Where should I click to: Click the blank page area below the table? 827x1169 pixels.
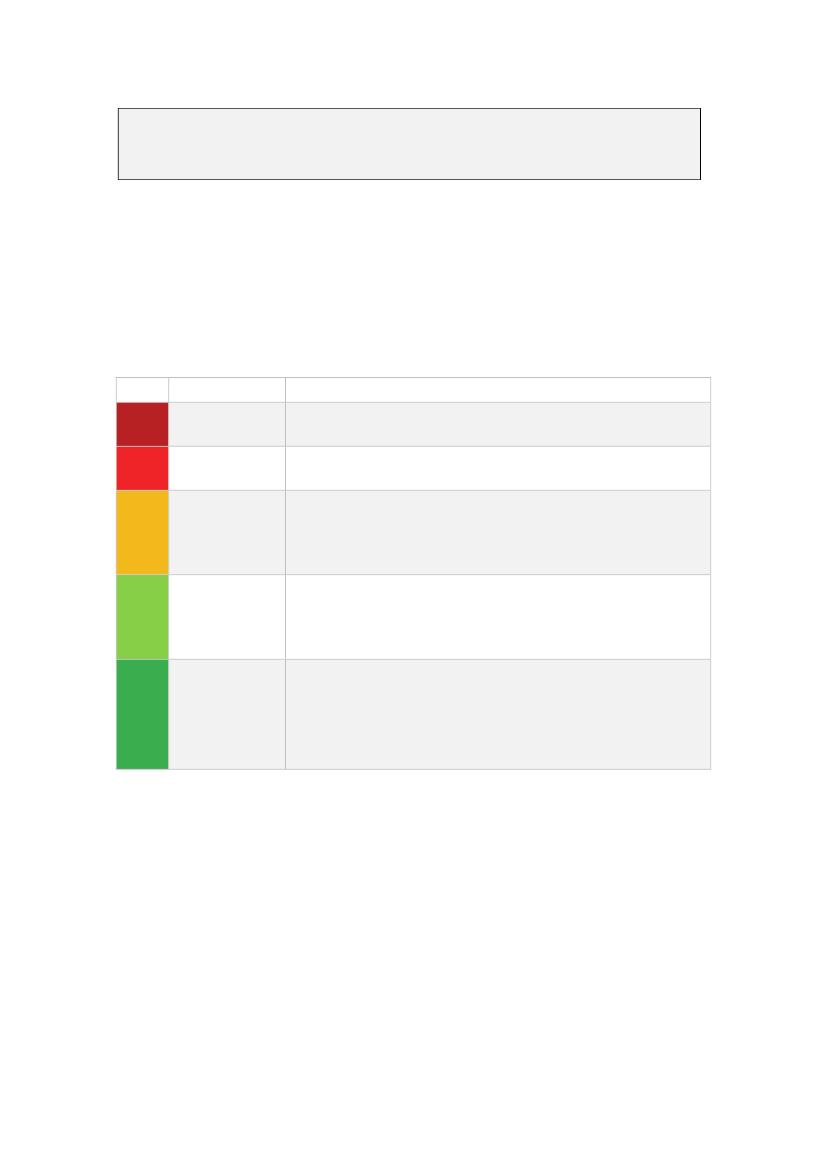[413, 950]
